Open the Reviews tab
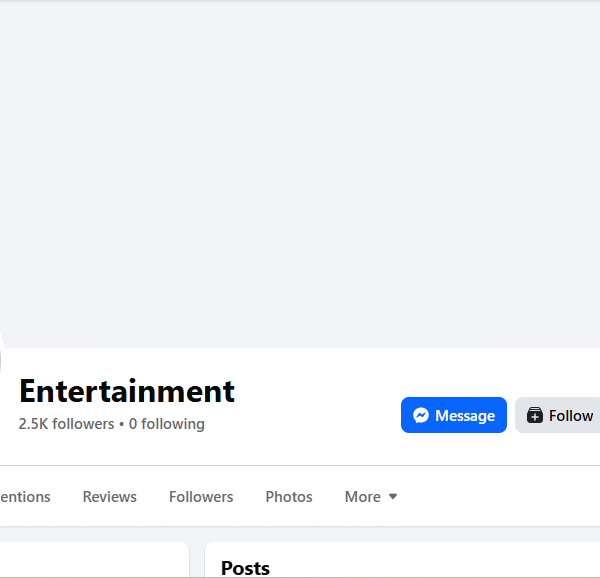Screen dimensions: 600x578 (109, 497)
